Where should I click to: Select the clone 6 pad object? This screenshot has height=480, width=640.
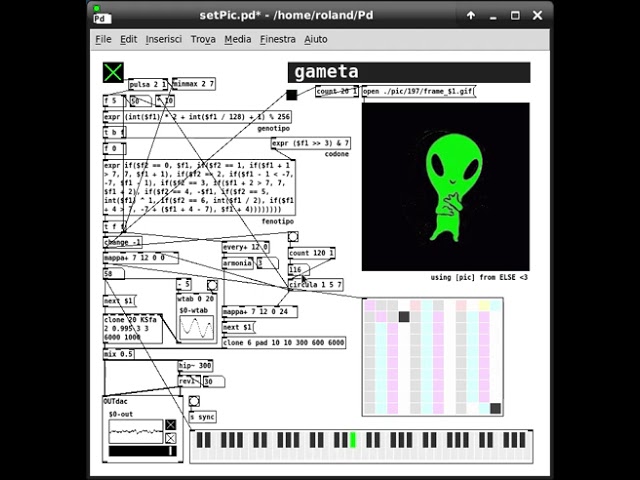point(284,343)
